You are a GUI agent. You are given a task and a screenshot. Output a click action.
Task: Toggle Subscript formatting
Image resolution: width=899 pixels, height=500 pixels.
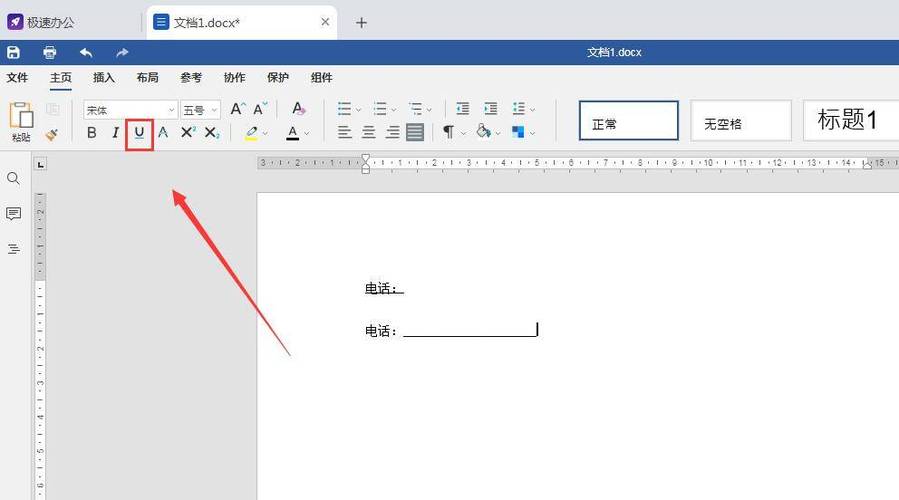point(212,133)
